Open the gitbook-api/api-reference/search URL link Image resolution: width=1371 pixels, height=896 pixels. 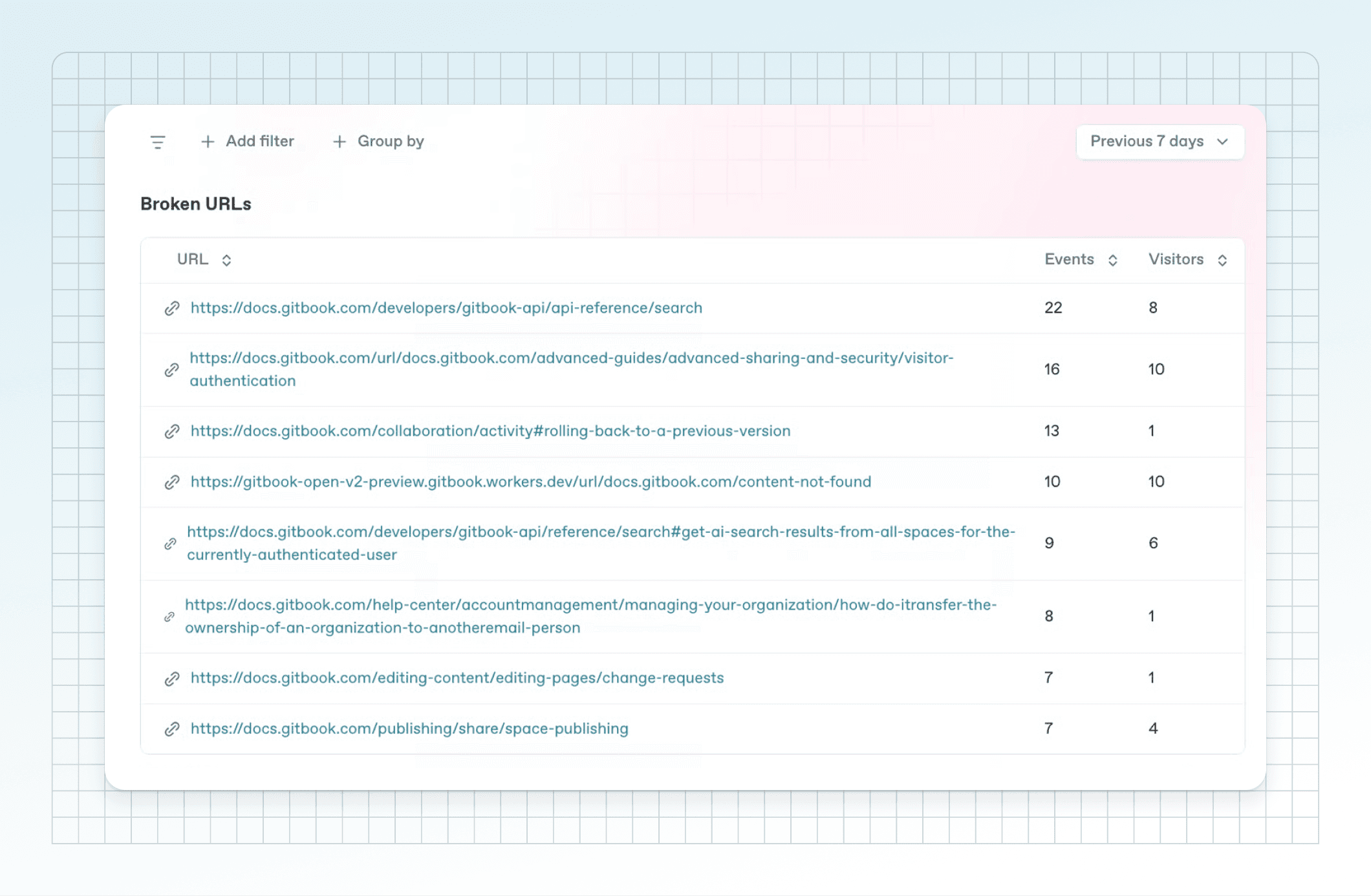[x=446, y=308]
